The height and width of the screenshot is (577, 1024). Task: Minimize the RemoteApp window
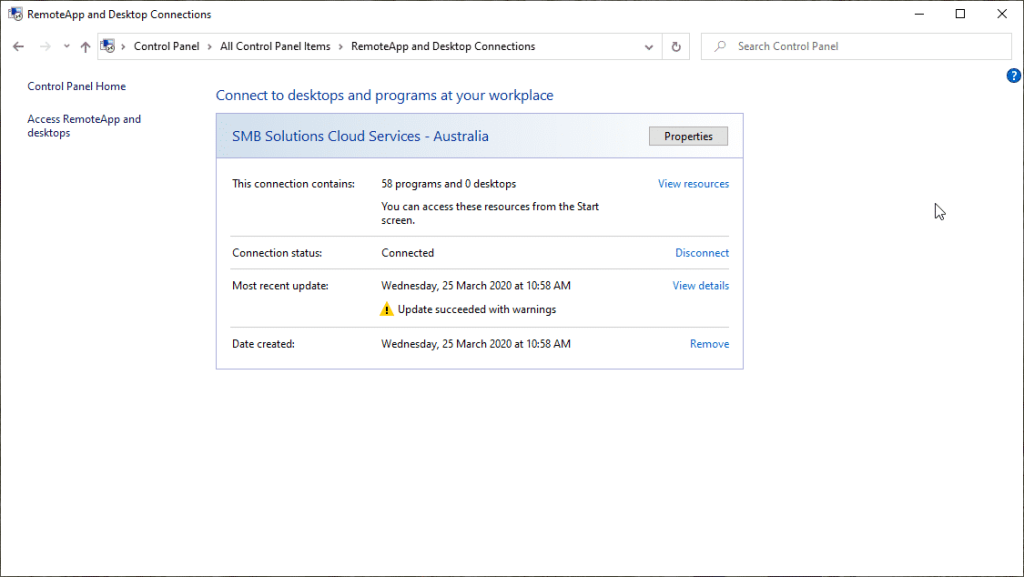pyautogui.click(x=919, y=14)
